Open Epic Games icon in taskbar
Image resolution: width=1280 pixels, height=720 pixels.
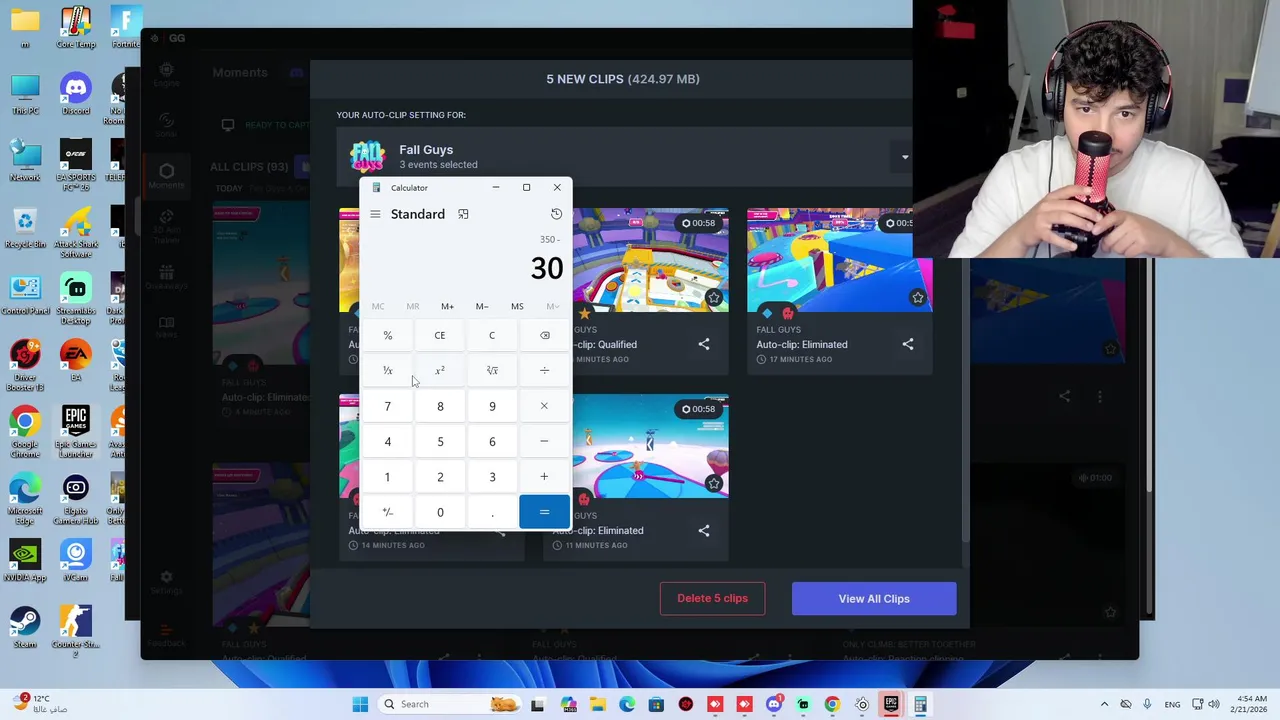(891, 704)
